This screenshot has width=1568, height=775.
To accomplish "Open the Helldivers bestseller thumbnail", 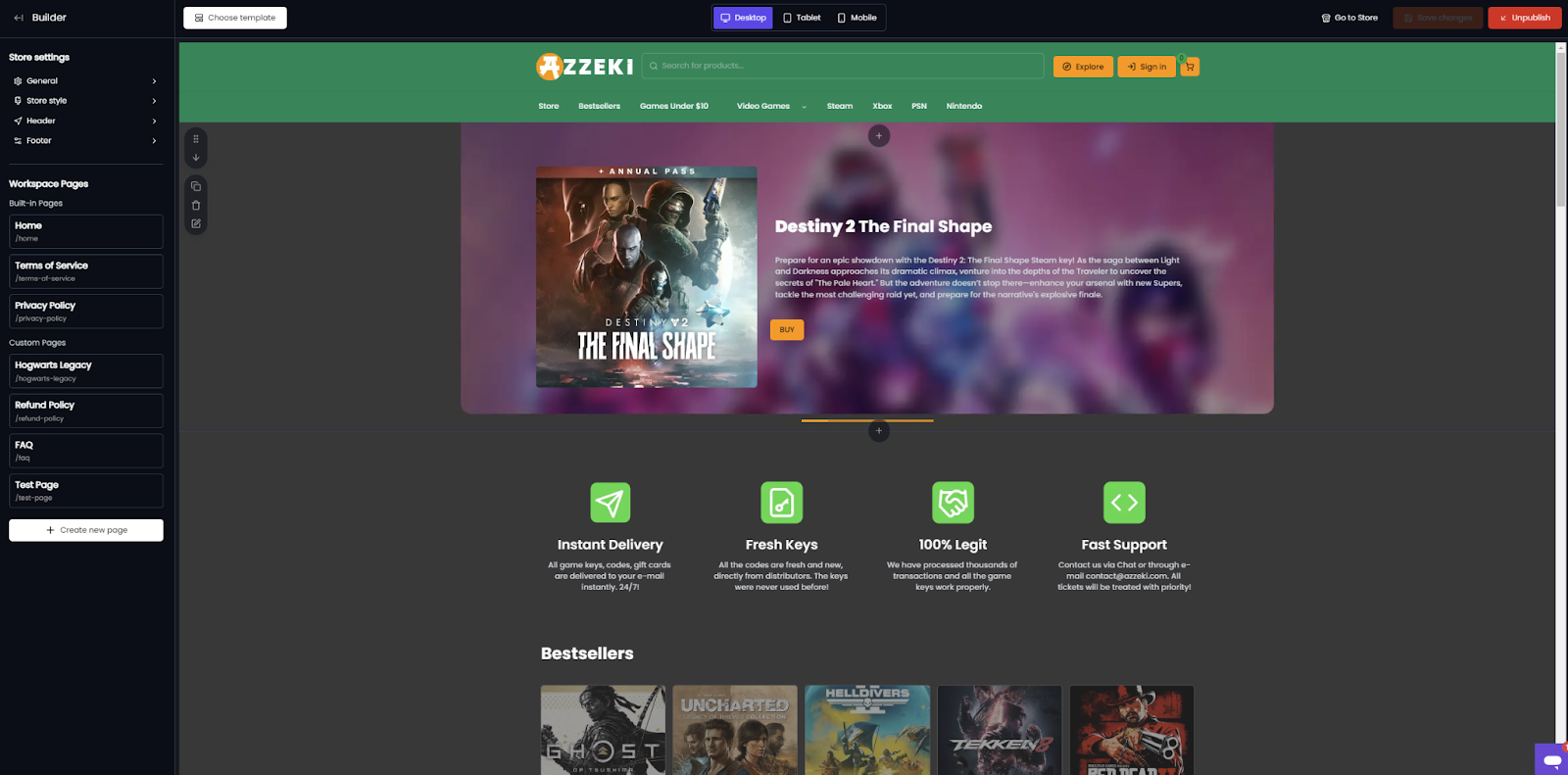I will [x=867, y=730].
